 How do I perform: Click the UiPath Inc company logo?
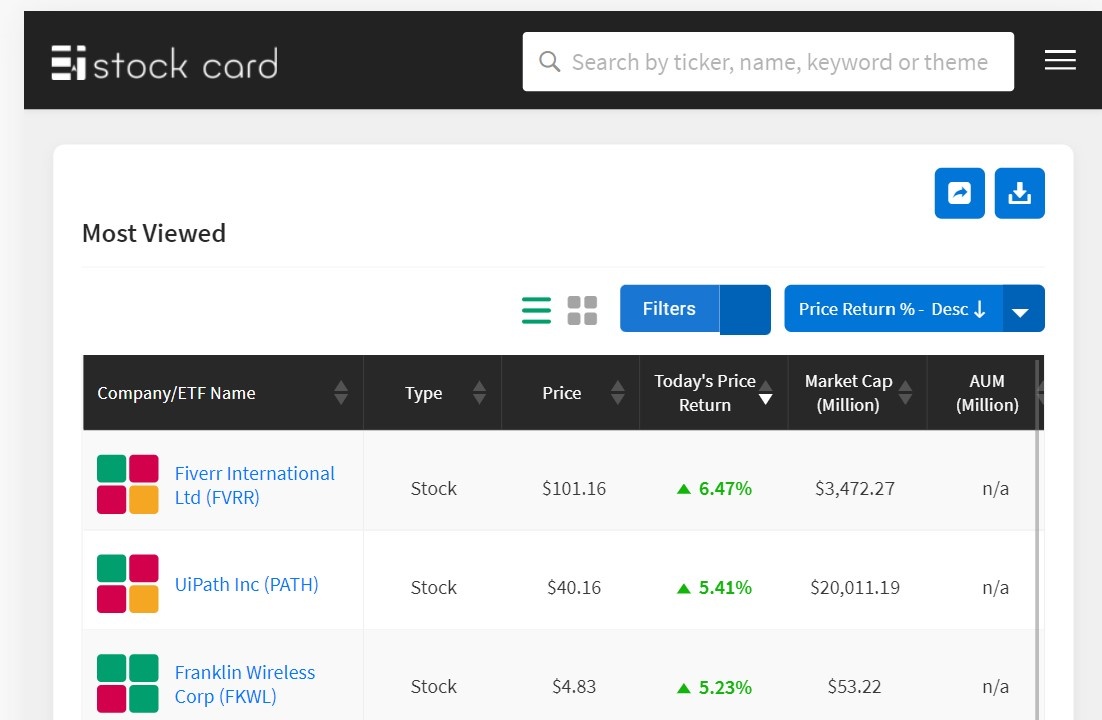click(128, 584)
